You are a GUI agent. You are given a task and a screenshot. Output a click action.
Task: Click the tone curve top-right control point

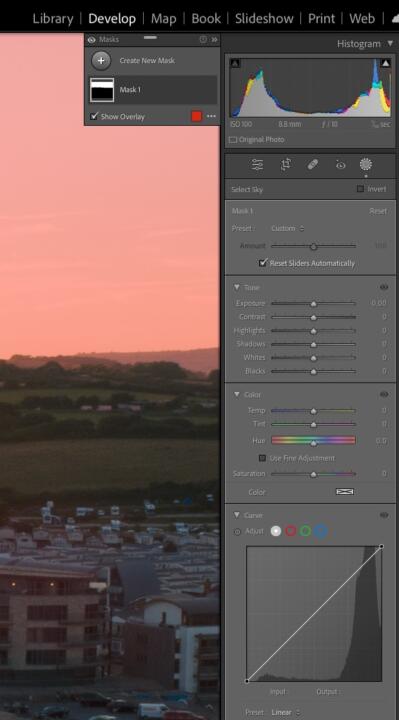(382, 546)
